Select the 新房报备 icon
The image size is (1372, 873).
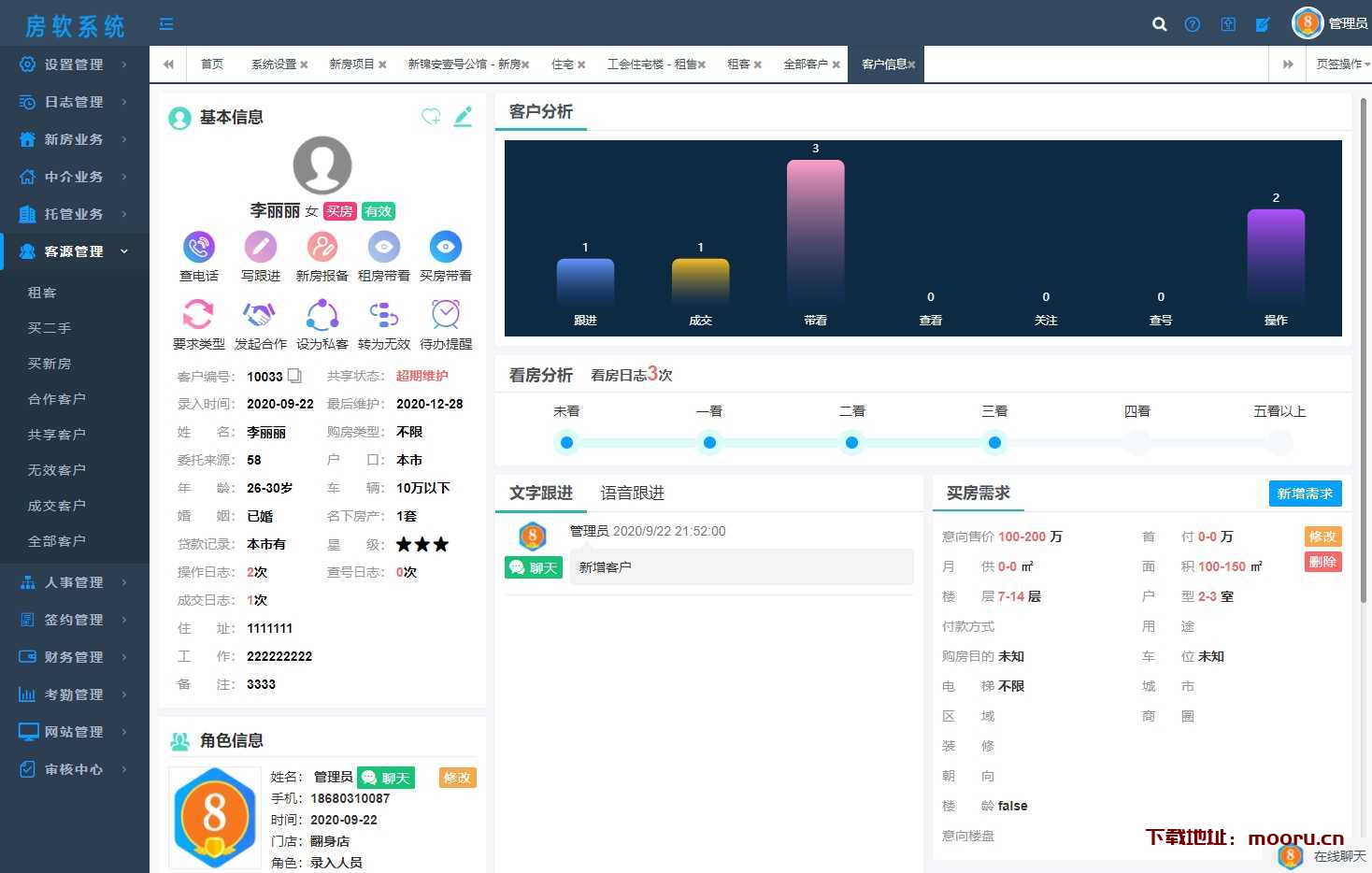pyautogui.click(x=322, y=247)
